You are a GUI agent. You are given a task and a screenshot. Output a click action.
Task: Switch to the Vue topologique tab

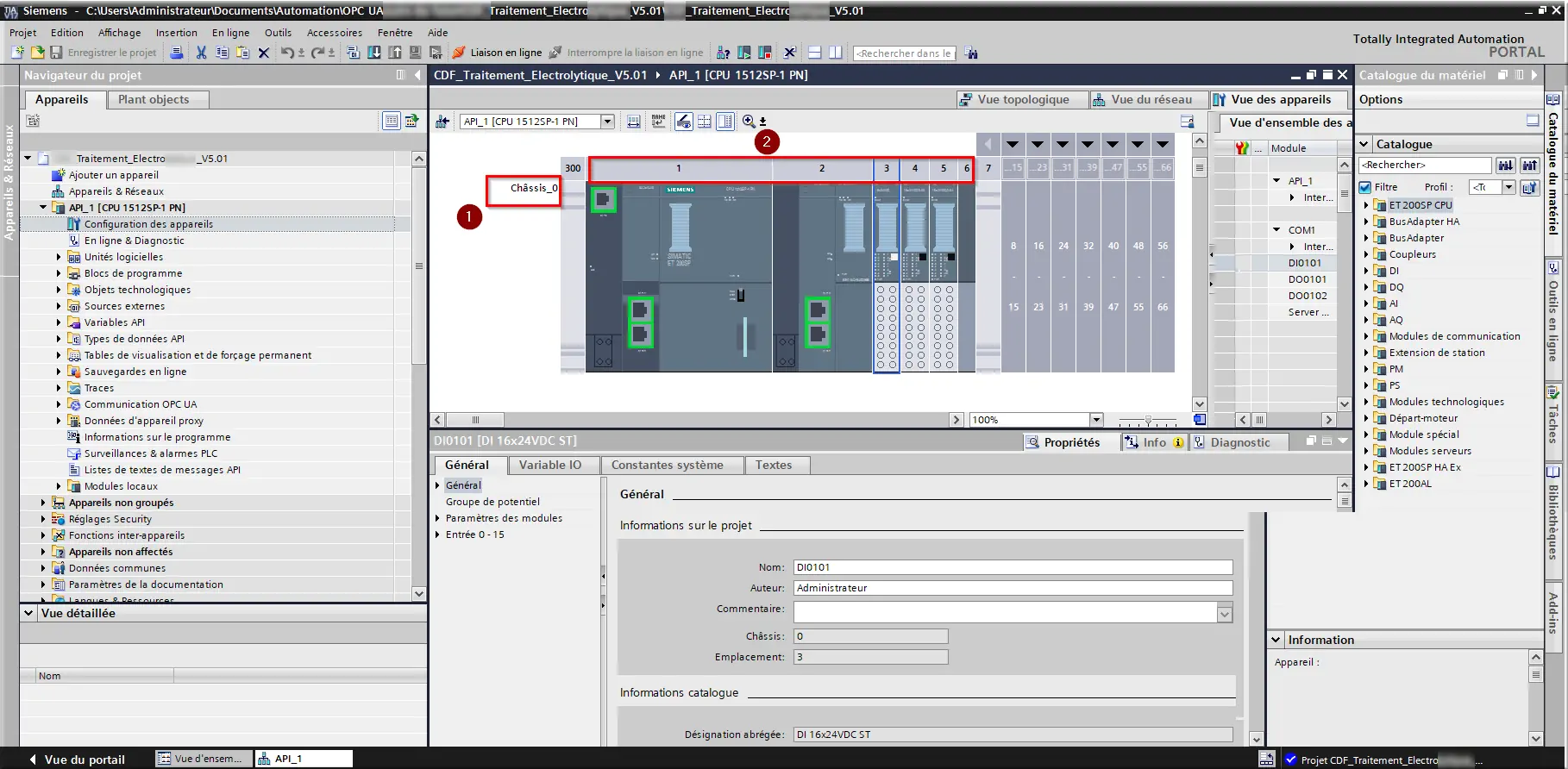click(x=1022, y=100)
